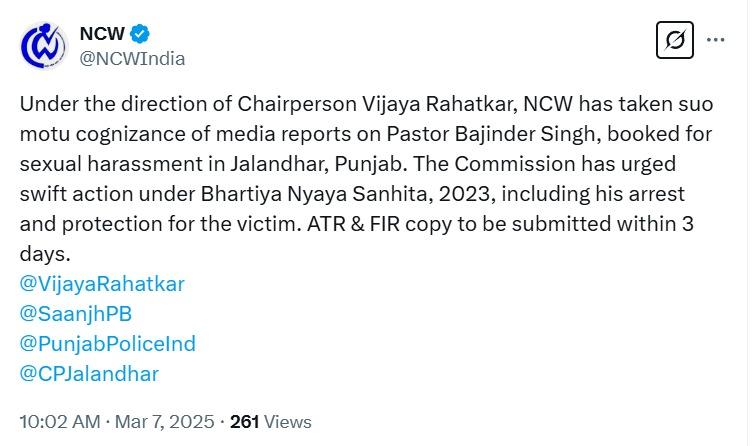The height and width of the screenshot is (446, 754).
Task: Click the Views label
Action: tap(288, 421)
